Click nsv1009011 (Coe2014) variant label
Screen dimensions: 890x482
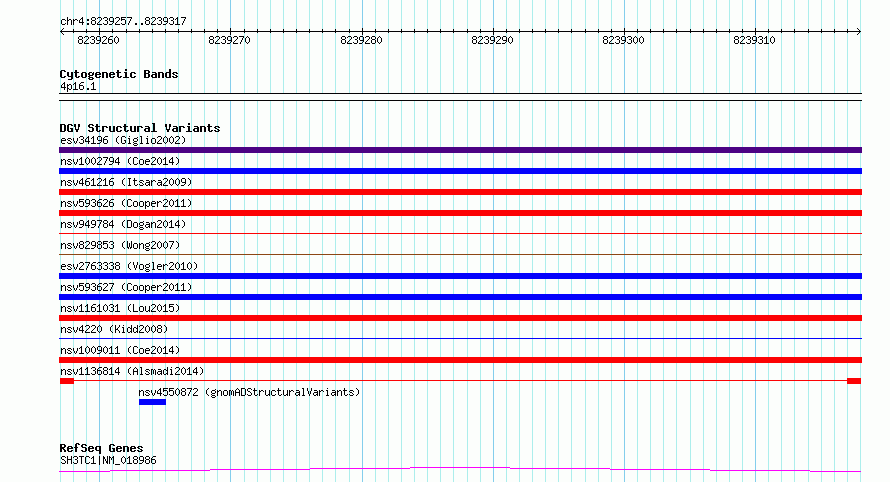coord(120,350)
